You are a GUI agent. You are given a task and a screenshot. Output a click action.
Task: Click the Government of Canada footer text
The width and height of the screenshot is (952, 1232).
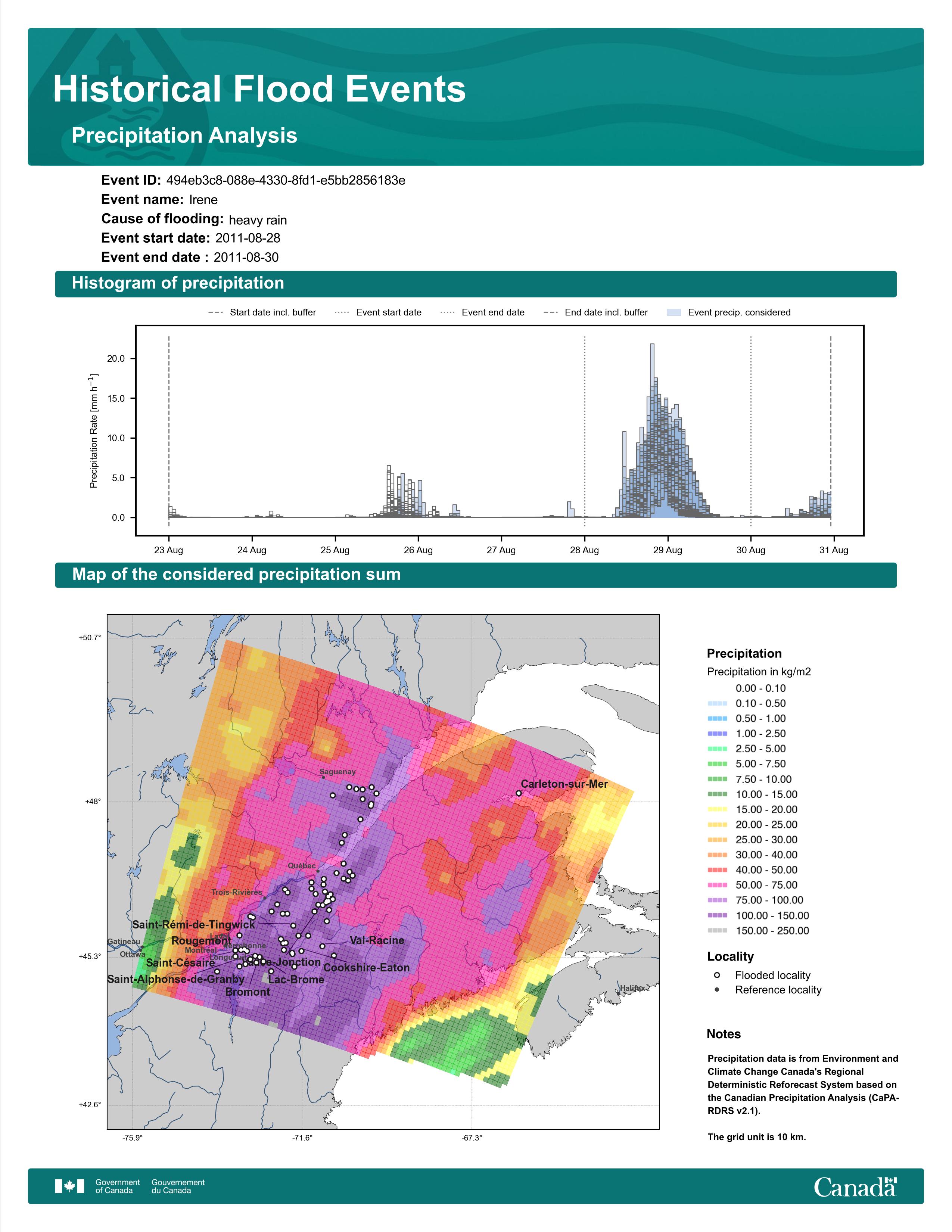pos(117,1186)
